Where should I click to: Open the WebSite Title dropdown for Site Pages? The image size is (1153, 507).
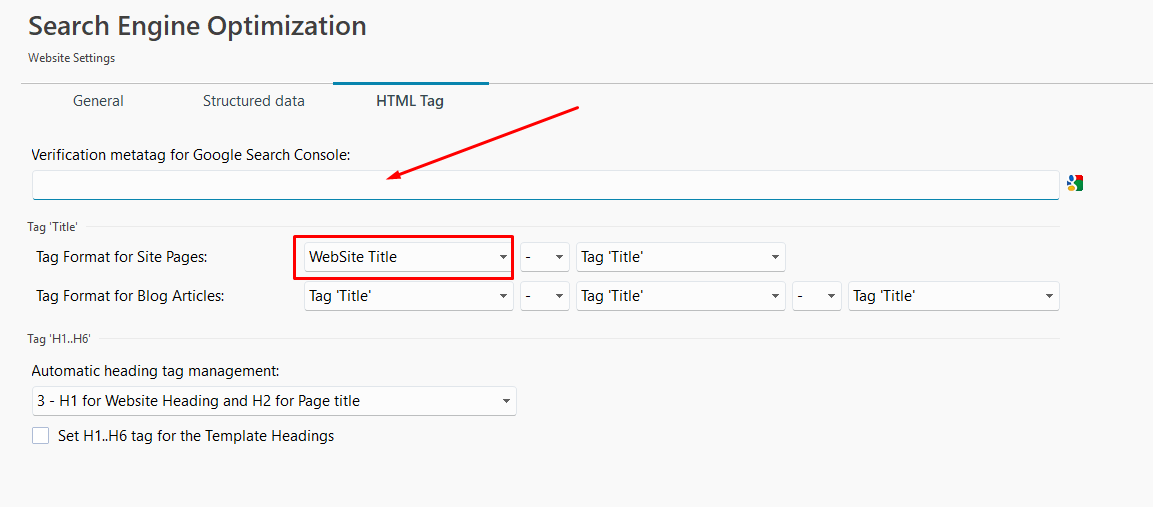coord(408,257)
